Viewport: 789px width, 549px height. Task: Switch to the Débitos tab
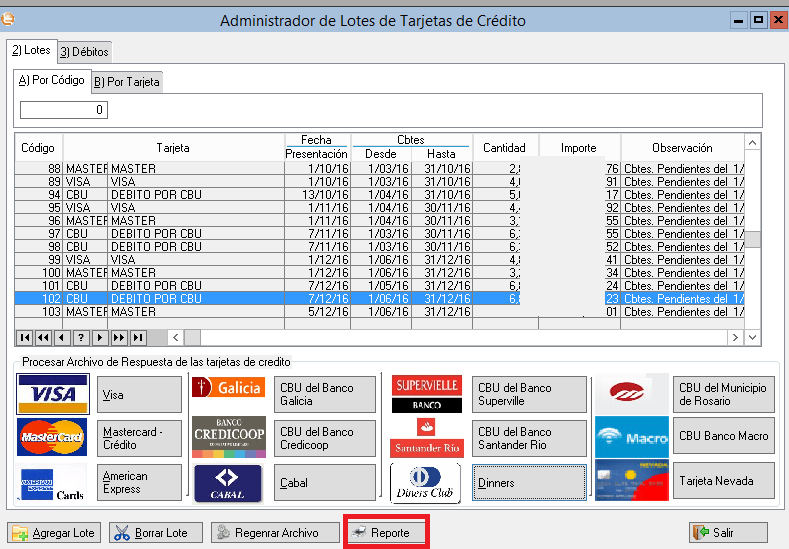(x=84, y=52)
